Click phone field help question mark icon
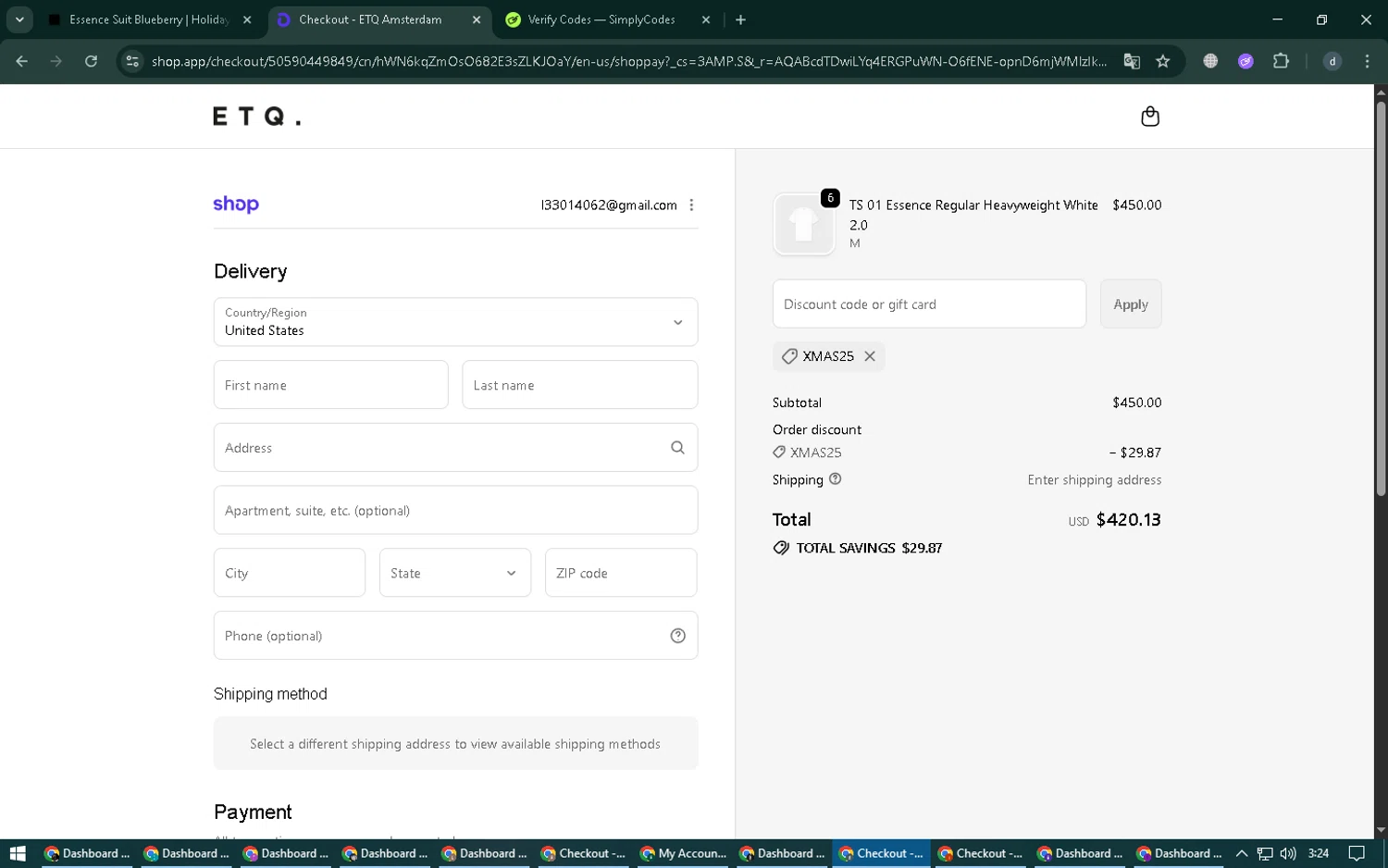The image size is (1388, 868). [677, 636]
